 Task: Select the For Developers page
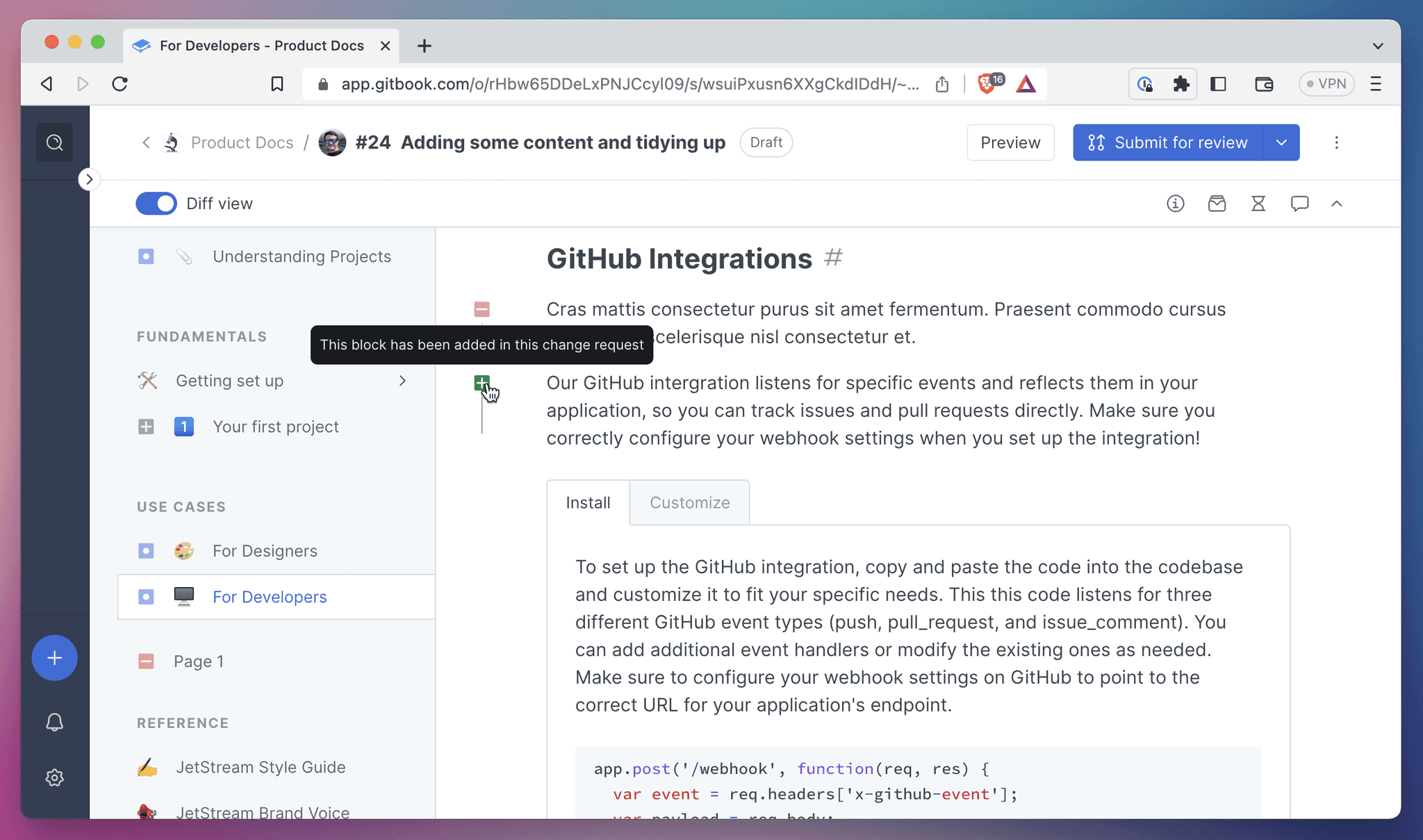click(270, 596)
